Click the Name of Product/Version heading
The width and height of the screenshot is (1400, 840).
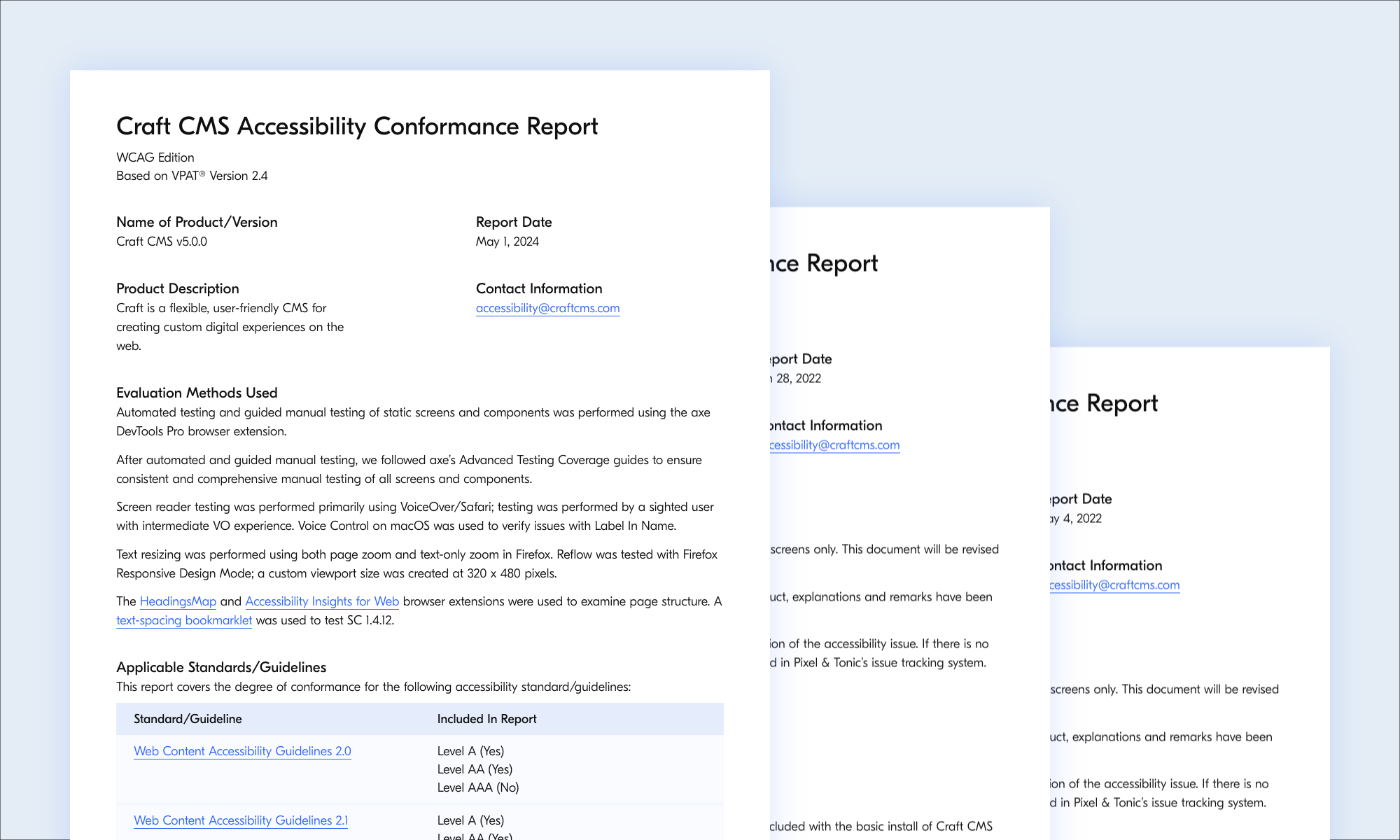pyautogui.click(x=197, y=222)
